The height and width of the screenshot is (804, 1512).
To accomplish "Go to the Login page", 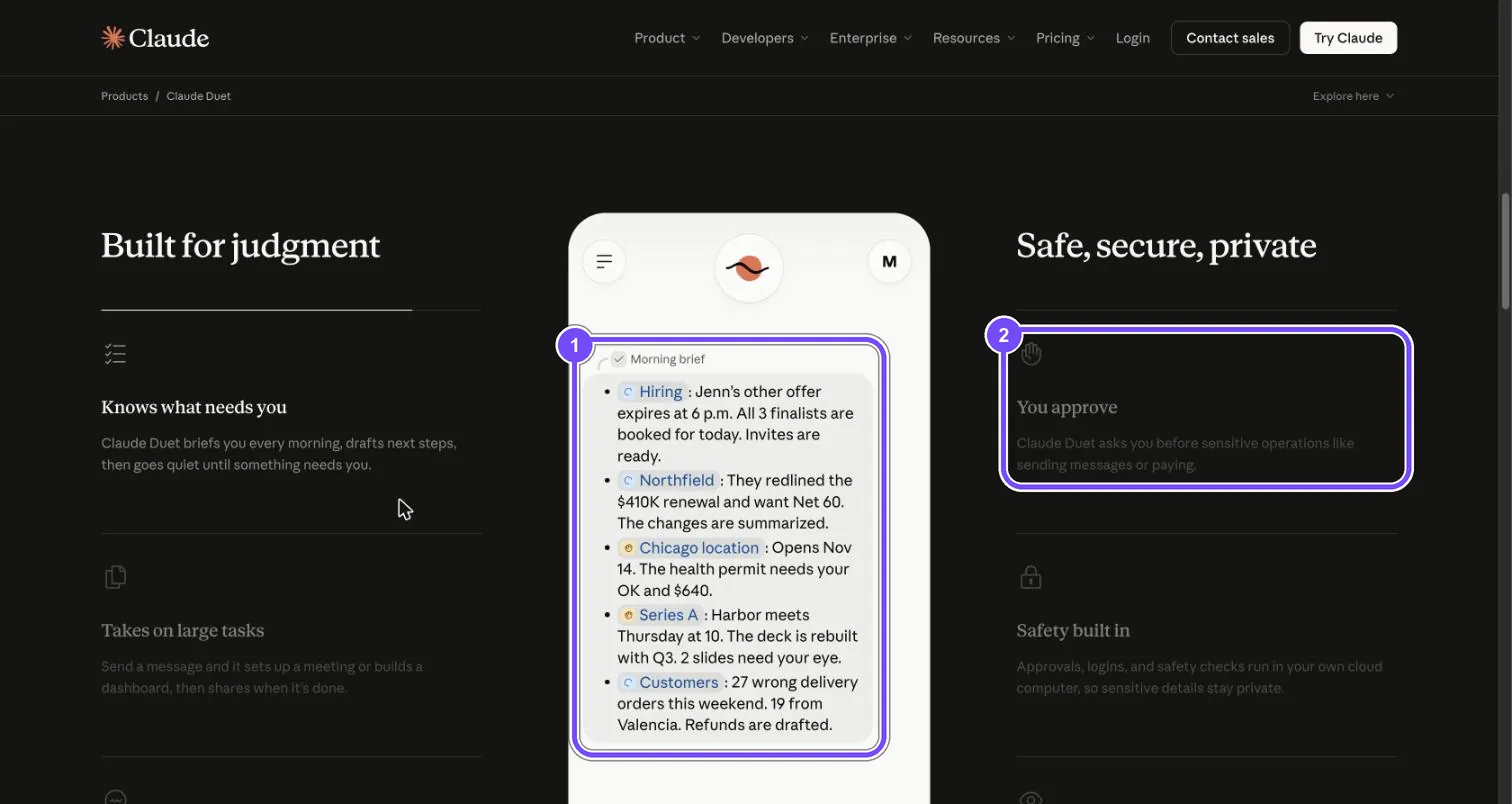I will click(x=1132, y=38).
